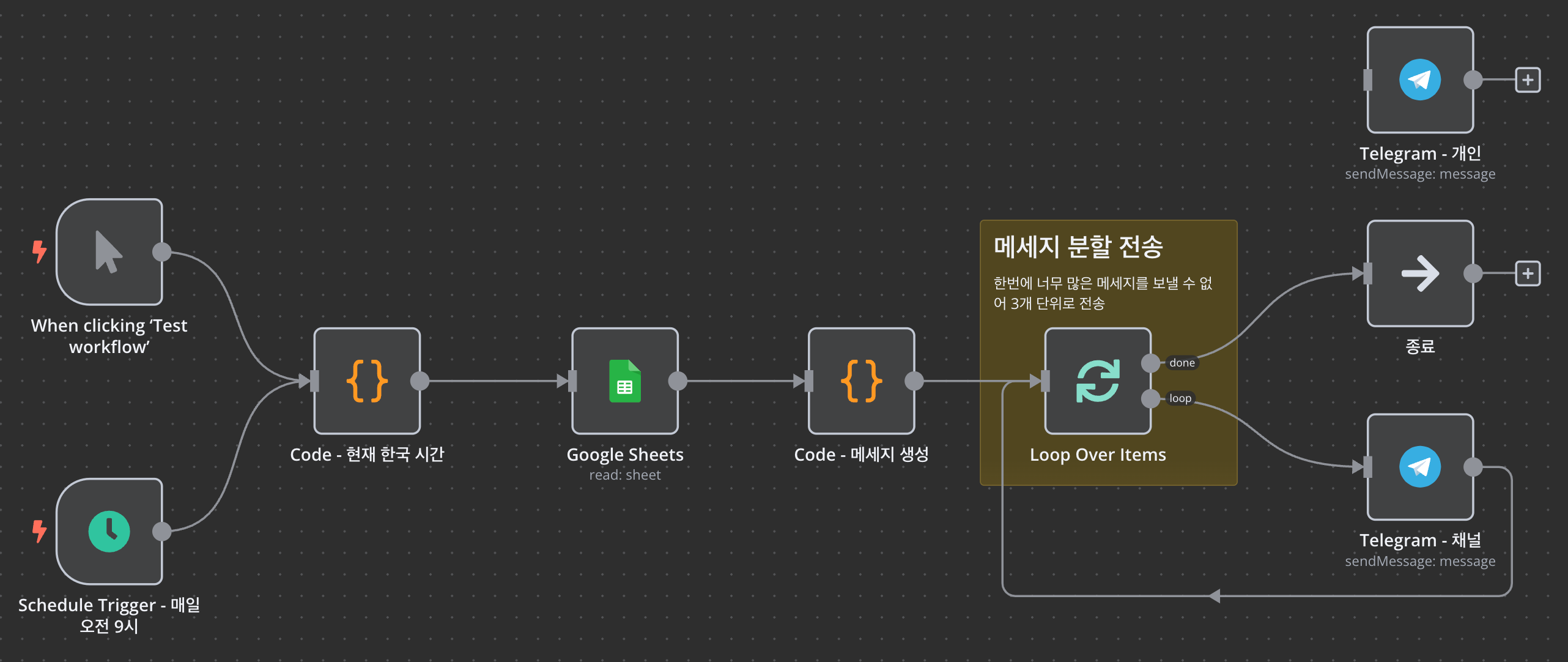Click the loop-back connection arrow below the sticky note
The width and height of the screenshot is (1568, 662).
pos(1215,595)
